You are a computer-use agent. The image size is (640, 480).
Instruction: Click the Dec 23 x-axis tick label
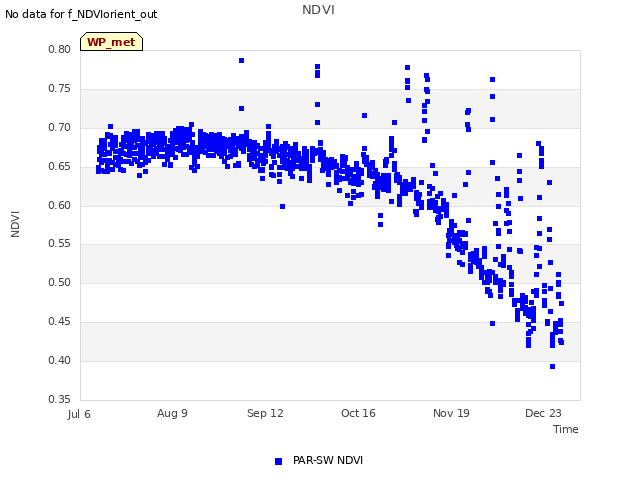543,413
